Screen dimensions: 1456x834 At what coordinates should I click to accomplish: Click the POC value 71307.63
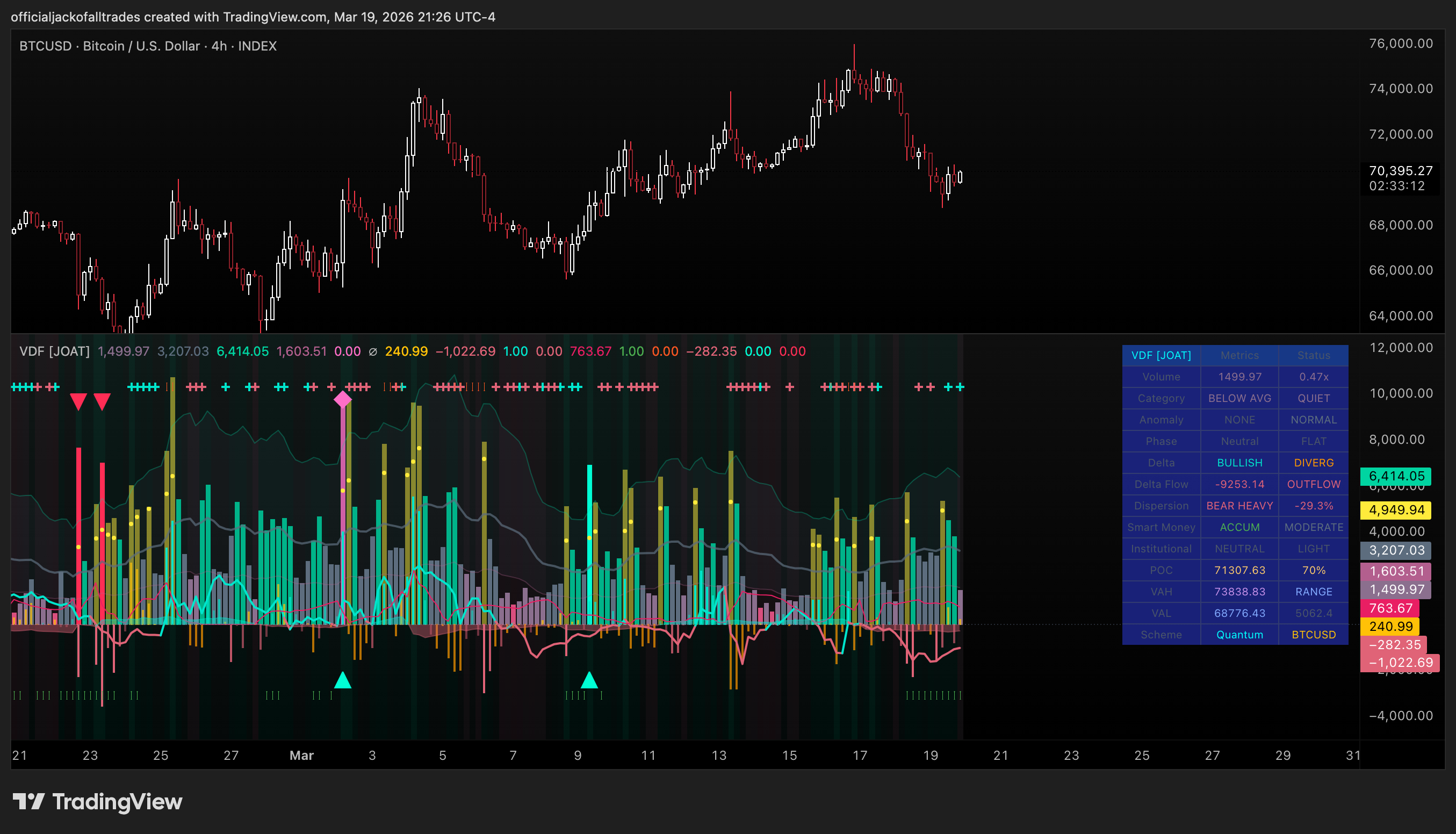(1239, 570)
